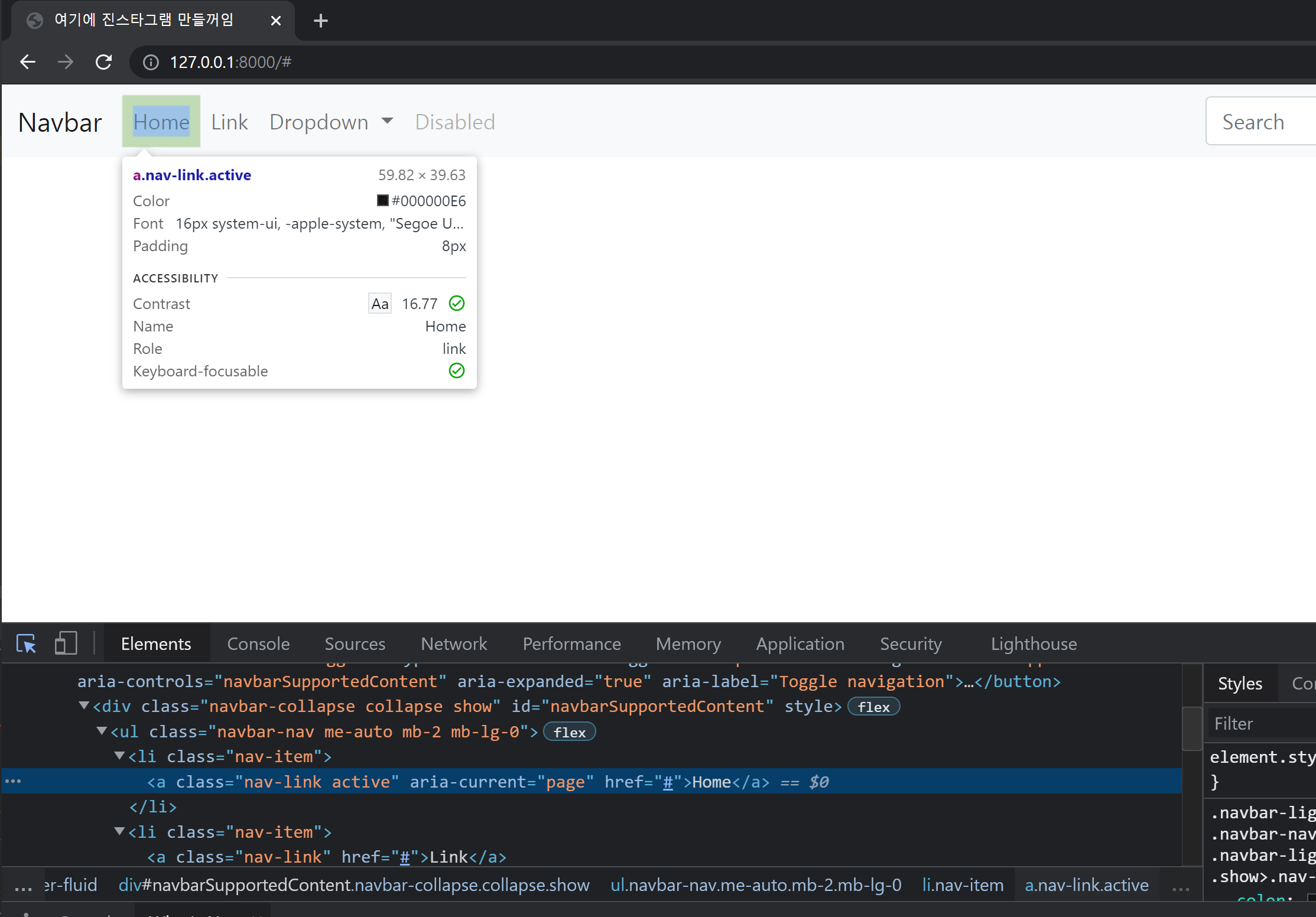Close the current browser tab
1316x917 pixels.
[x=275, y=21]
